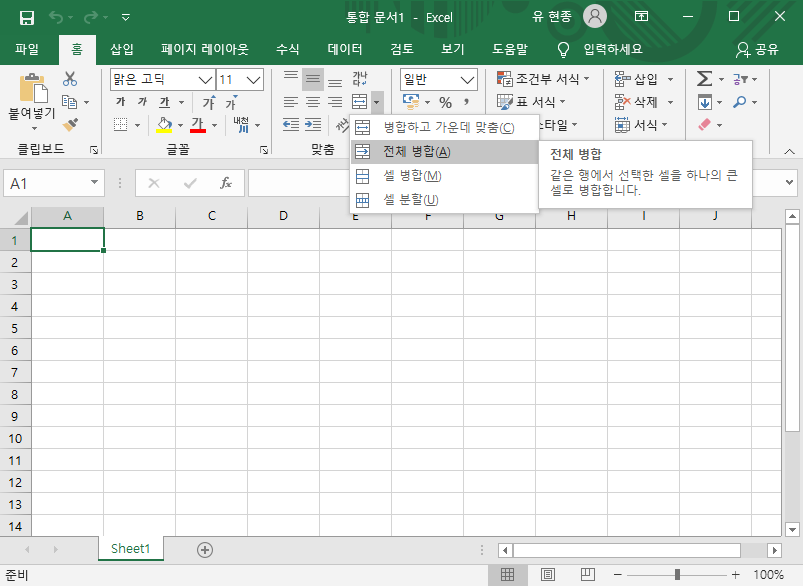Screen dimensions: 803x586
Task: Apply red font color 가
Action: point(198,124)
